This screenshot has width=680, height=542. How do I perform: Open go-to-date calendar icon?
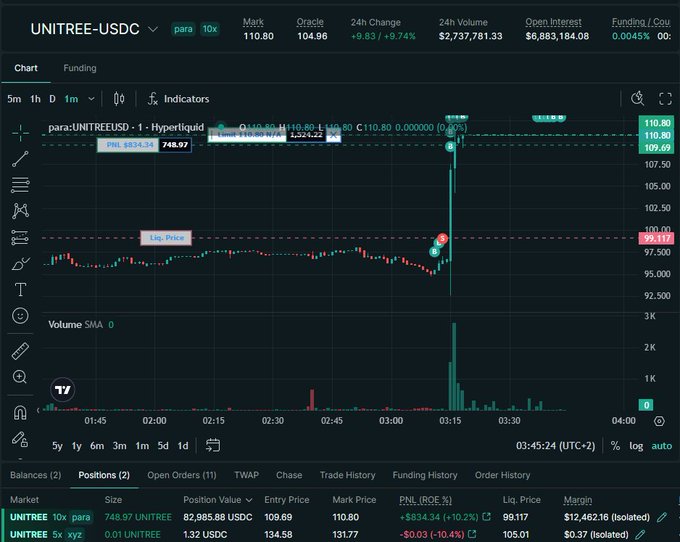(x=212, y=445)
